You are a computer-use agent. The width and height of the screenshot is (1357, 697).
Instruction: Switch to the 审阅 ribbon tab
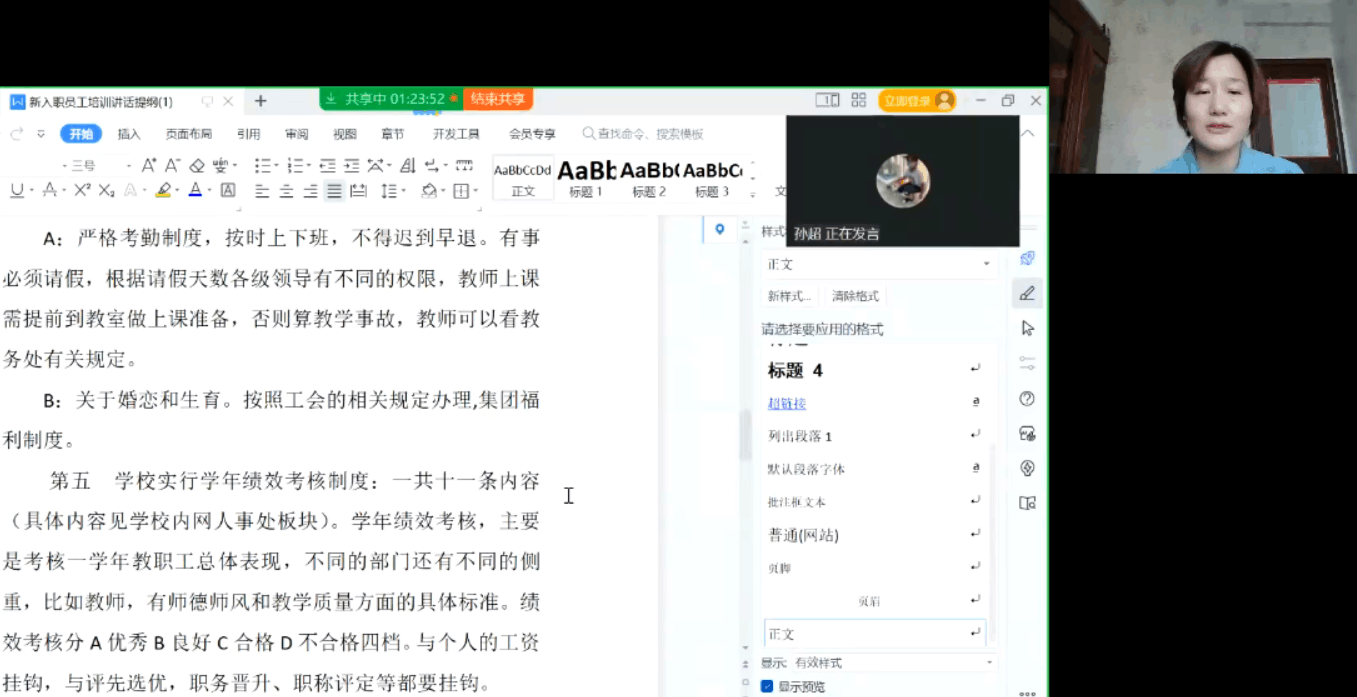[x=297, y=134]
